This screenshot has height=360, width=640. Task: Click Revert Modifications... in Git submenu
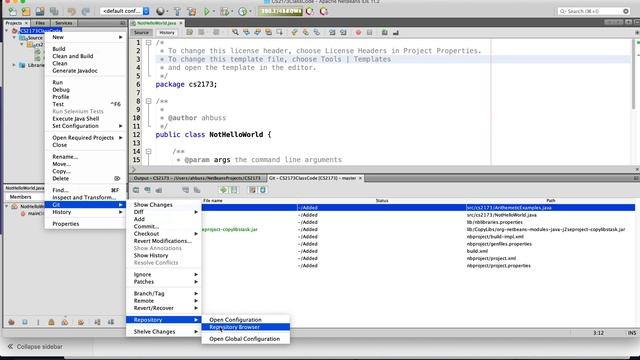click(162, 241)
